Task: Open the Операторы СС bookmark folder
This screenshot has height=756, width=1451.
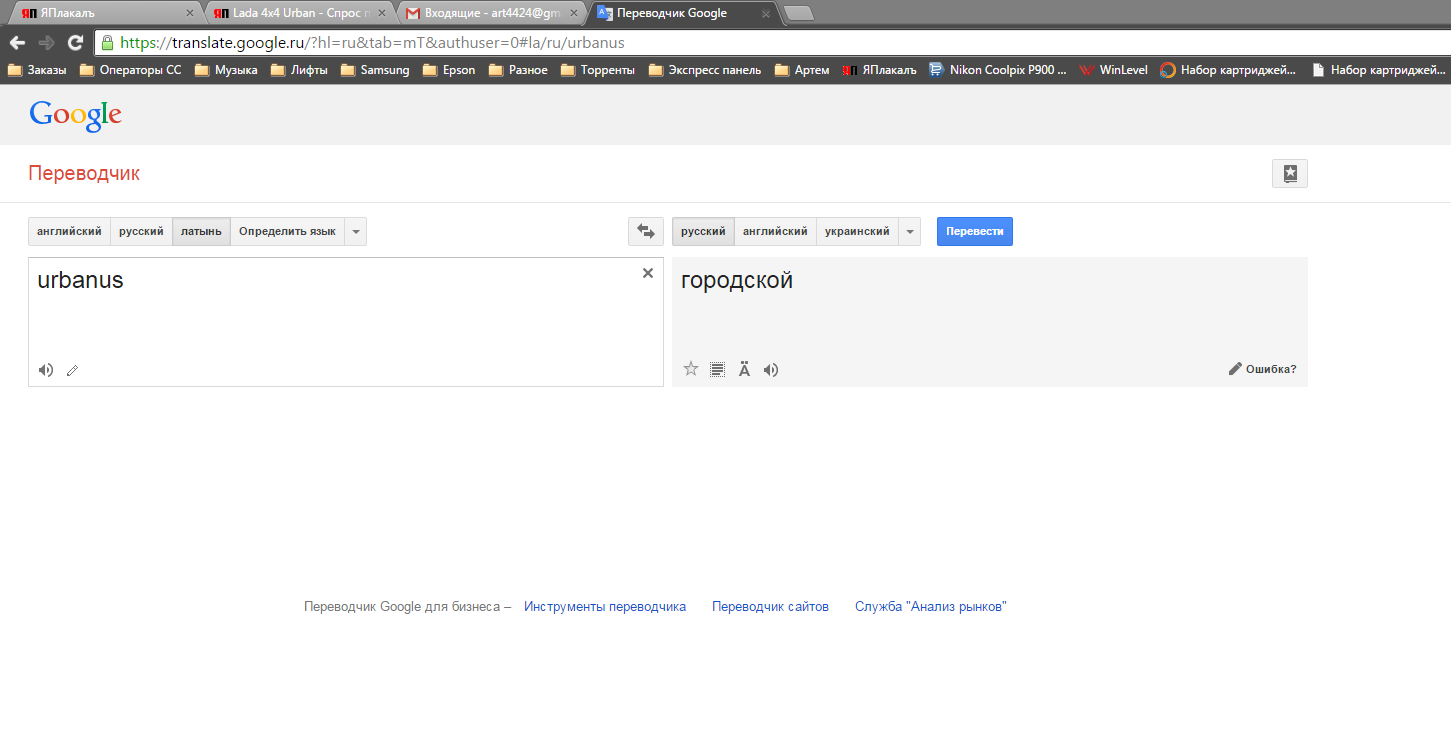Action: pyautogui.click(x=130, y=70)
